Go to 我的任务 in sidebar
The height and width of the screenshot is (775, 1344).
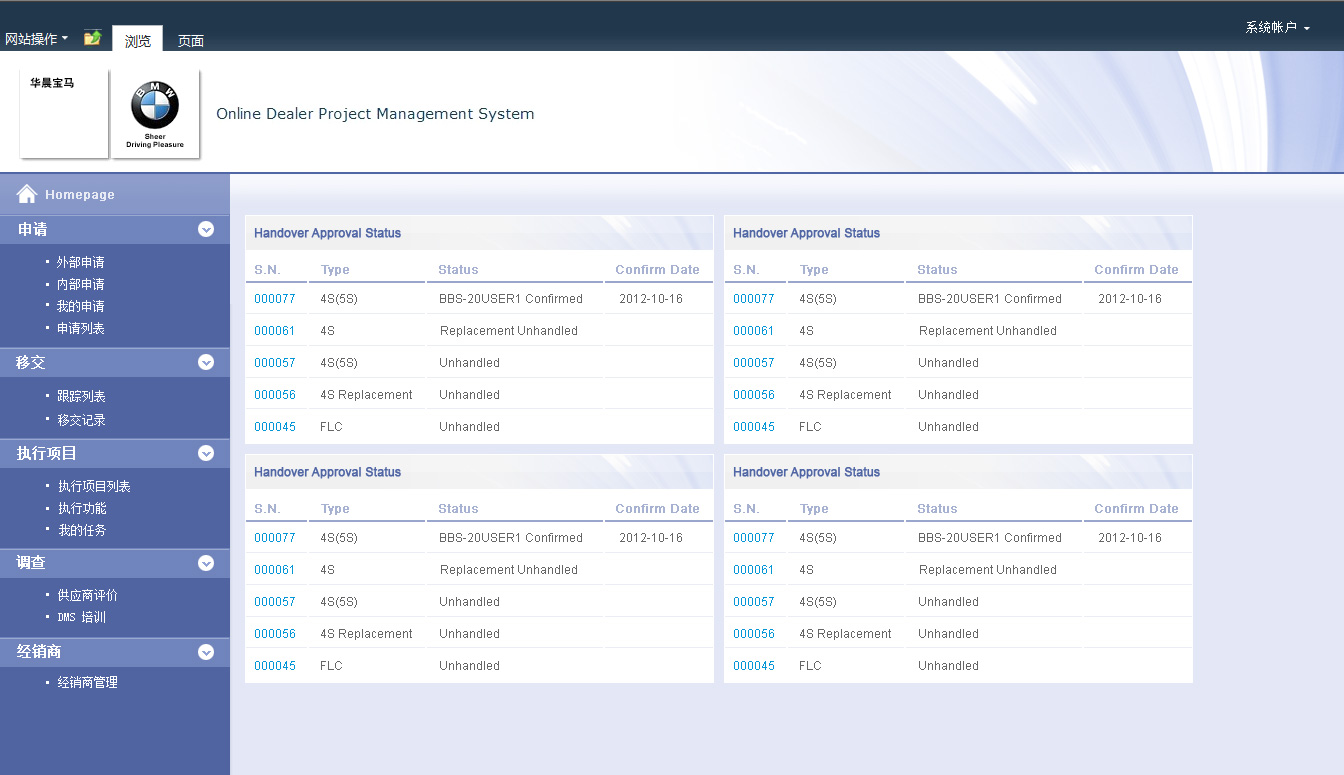click(81, 530)
